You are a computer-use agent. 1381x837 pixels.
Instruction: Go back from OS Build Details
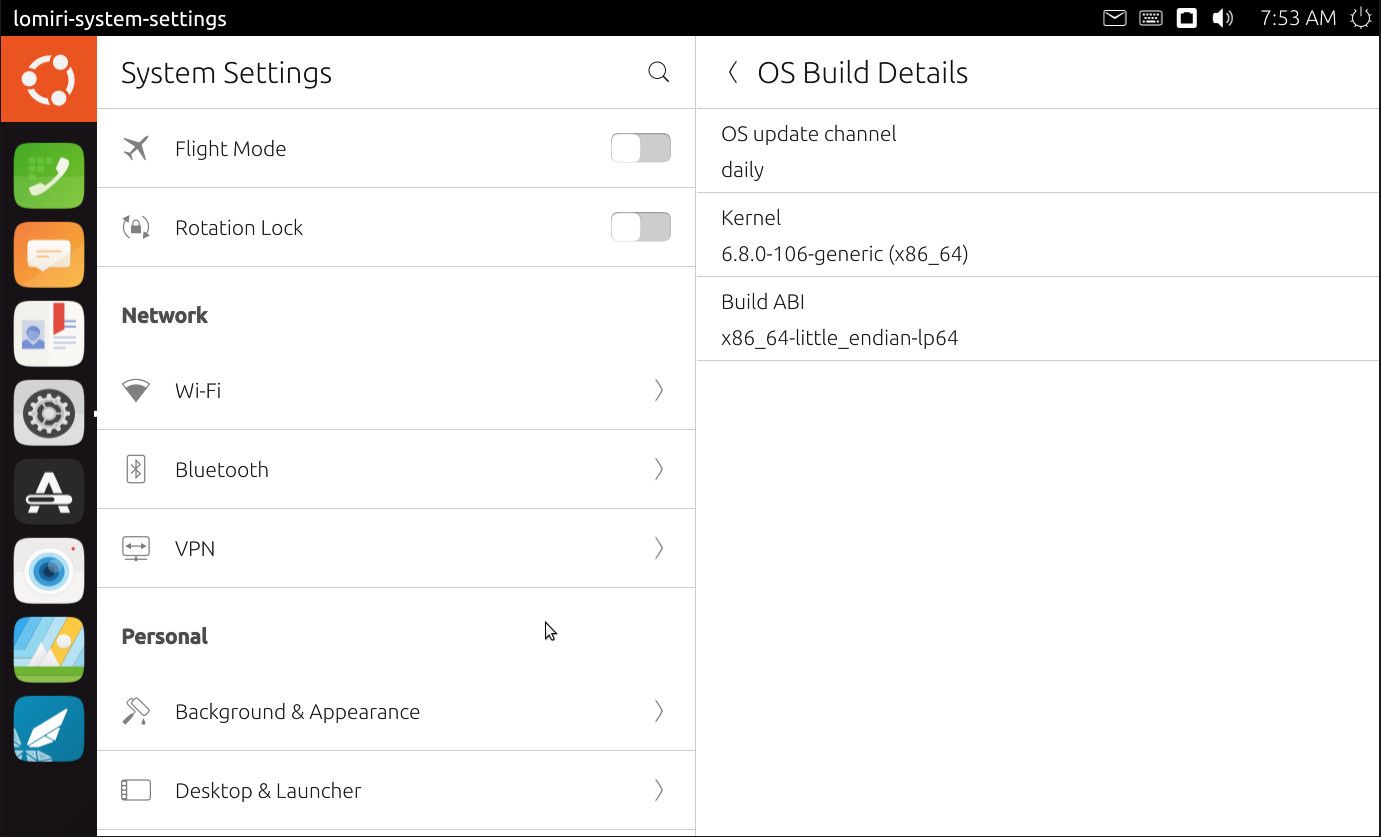(733, 72)
